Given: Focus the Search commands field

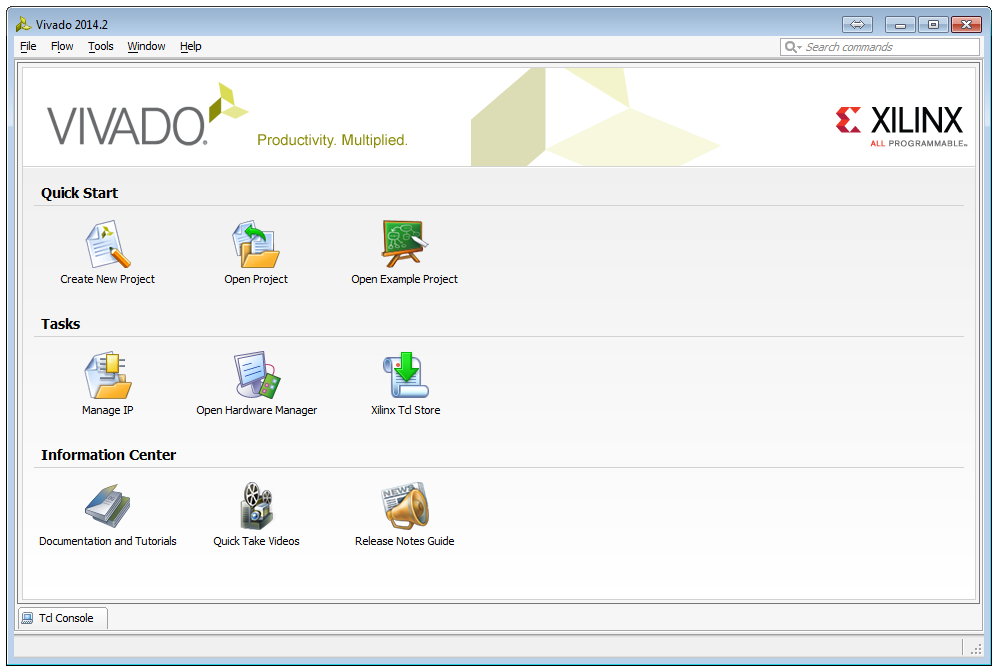Looking at the screenshot, I should pyautogui.click(x=880, y=47).
